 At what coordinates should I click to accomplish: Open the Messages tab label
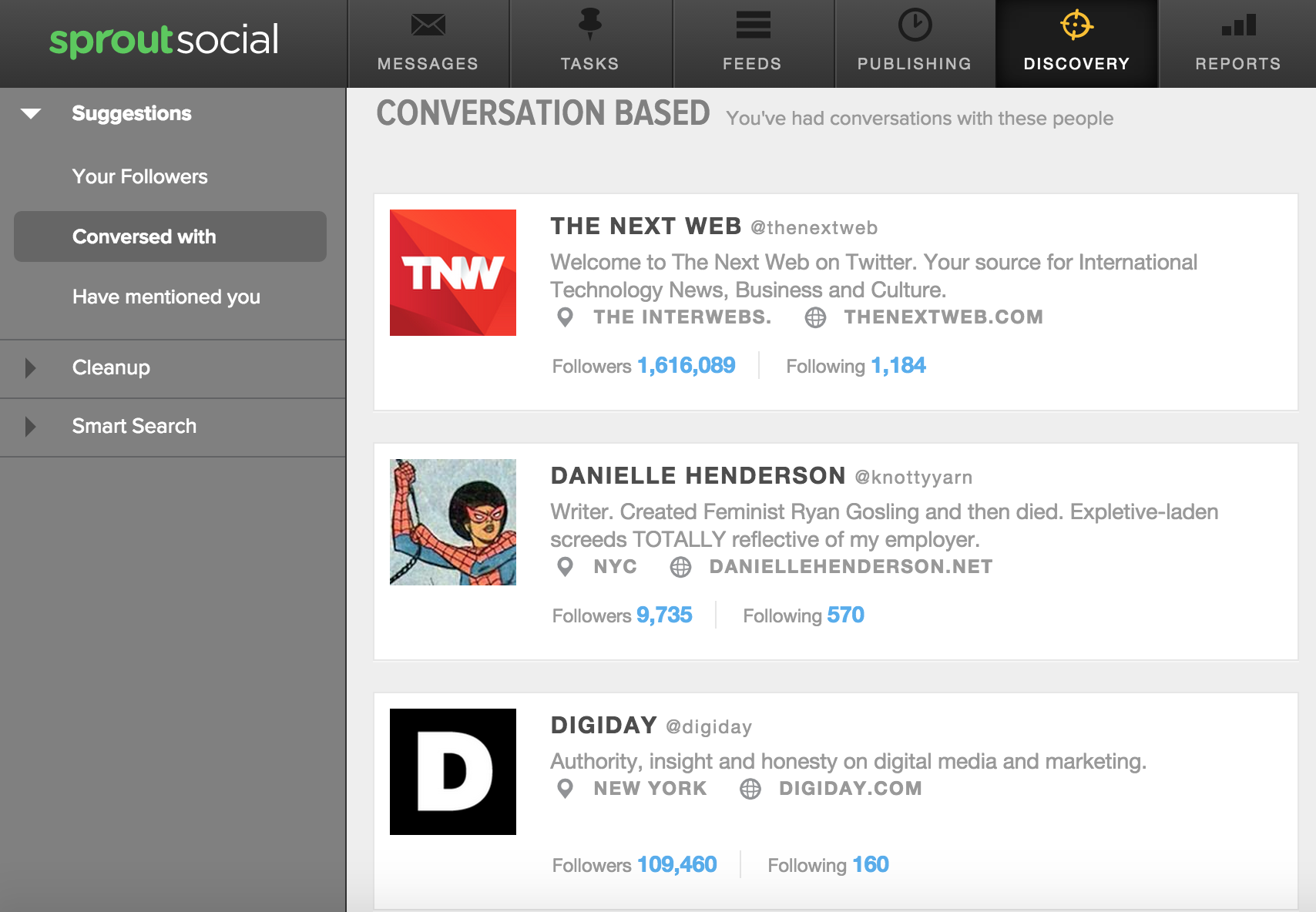(428, 64)
